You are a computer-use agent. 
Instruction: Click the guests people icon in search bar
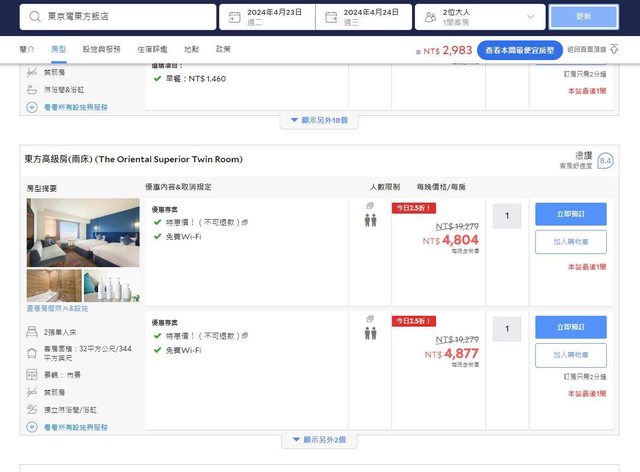click(428, 17)
